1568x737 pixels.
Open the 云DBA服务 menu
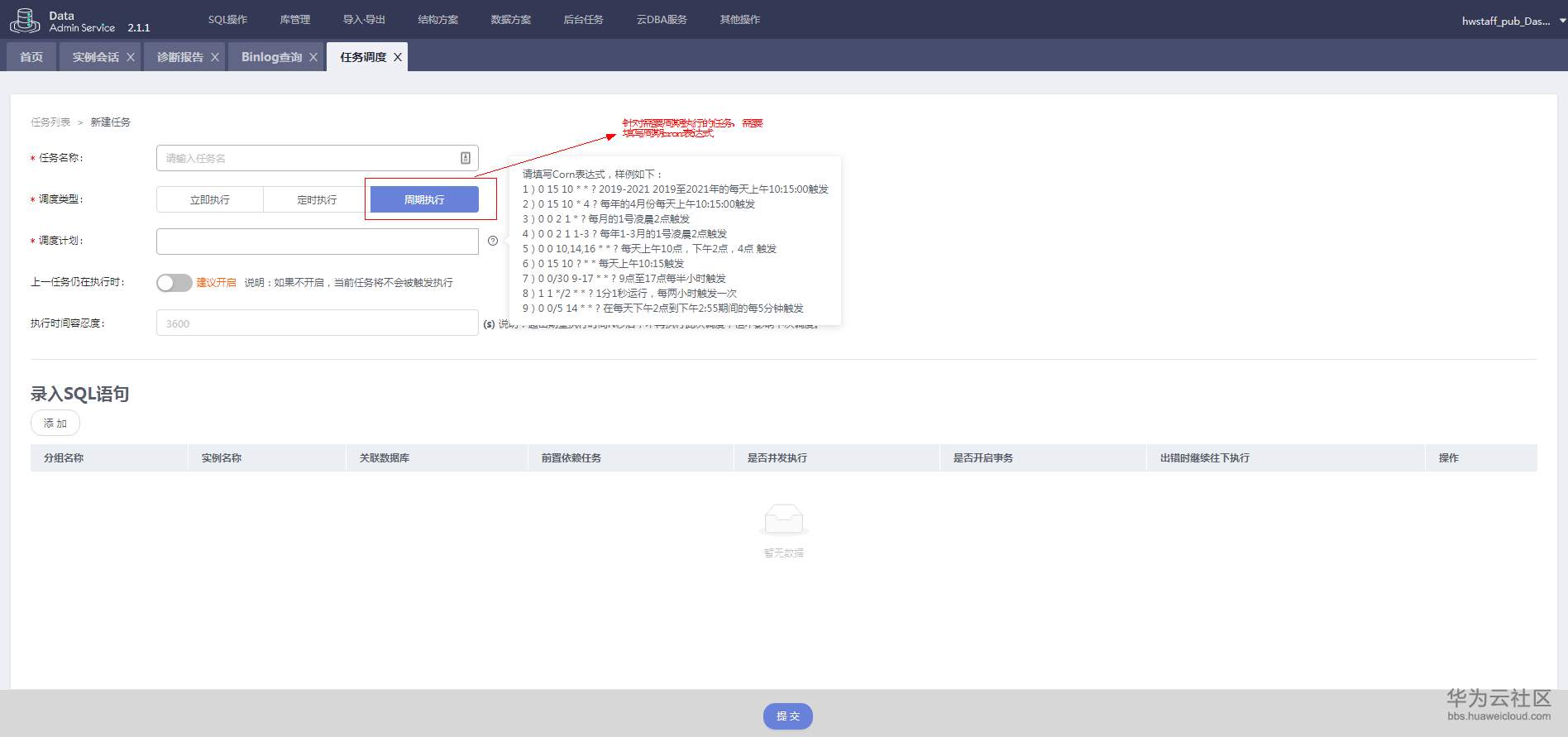(662, 19)
